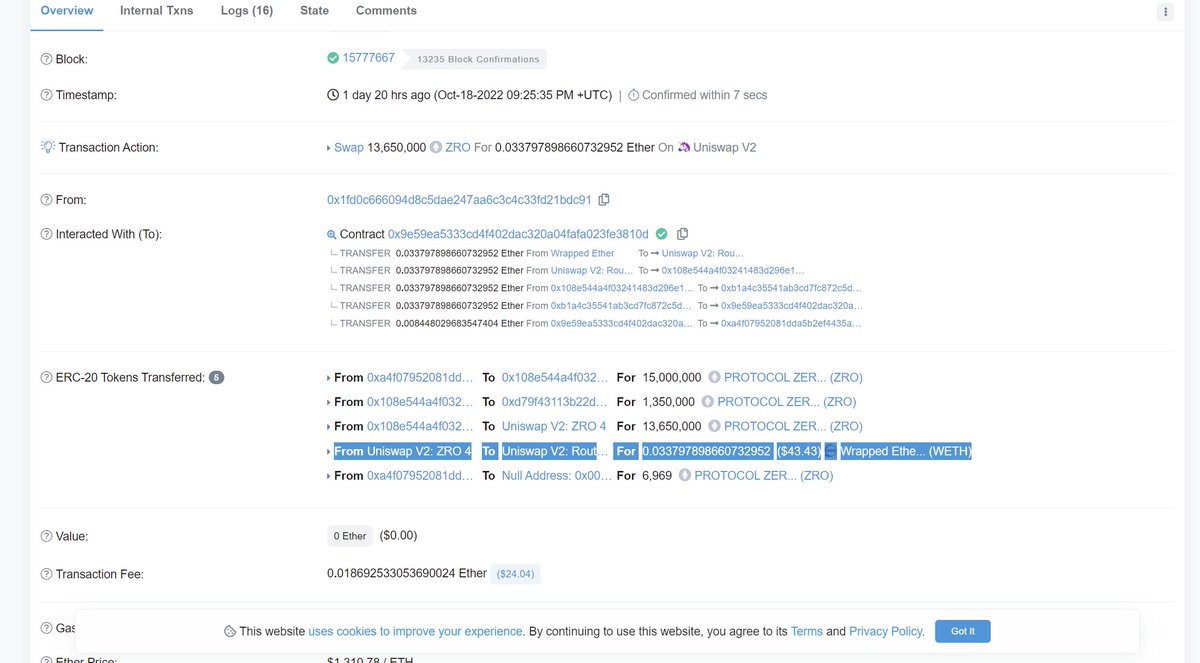Screen dimensions: 1200x663
Task: Switch to the State tab
Action: (314, 11)
